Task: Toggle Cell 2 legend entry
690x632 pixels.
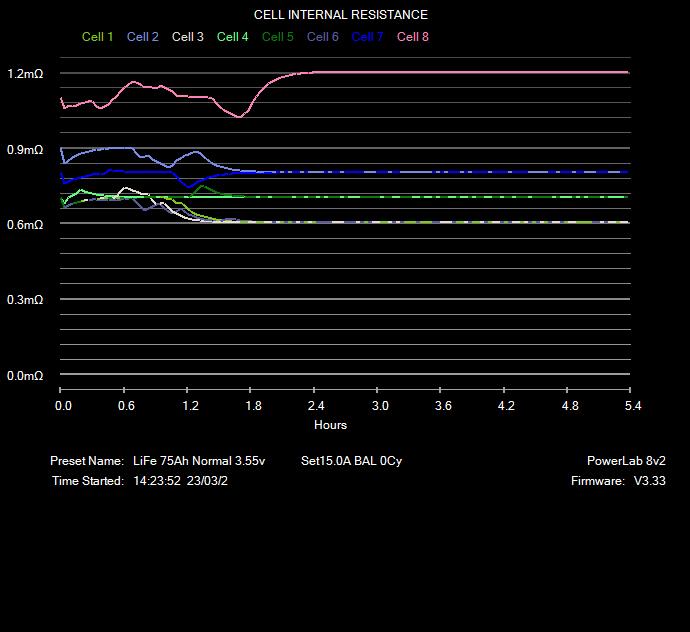Action: pos(142,37)
